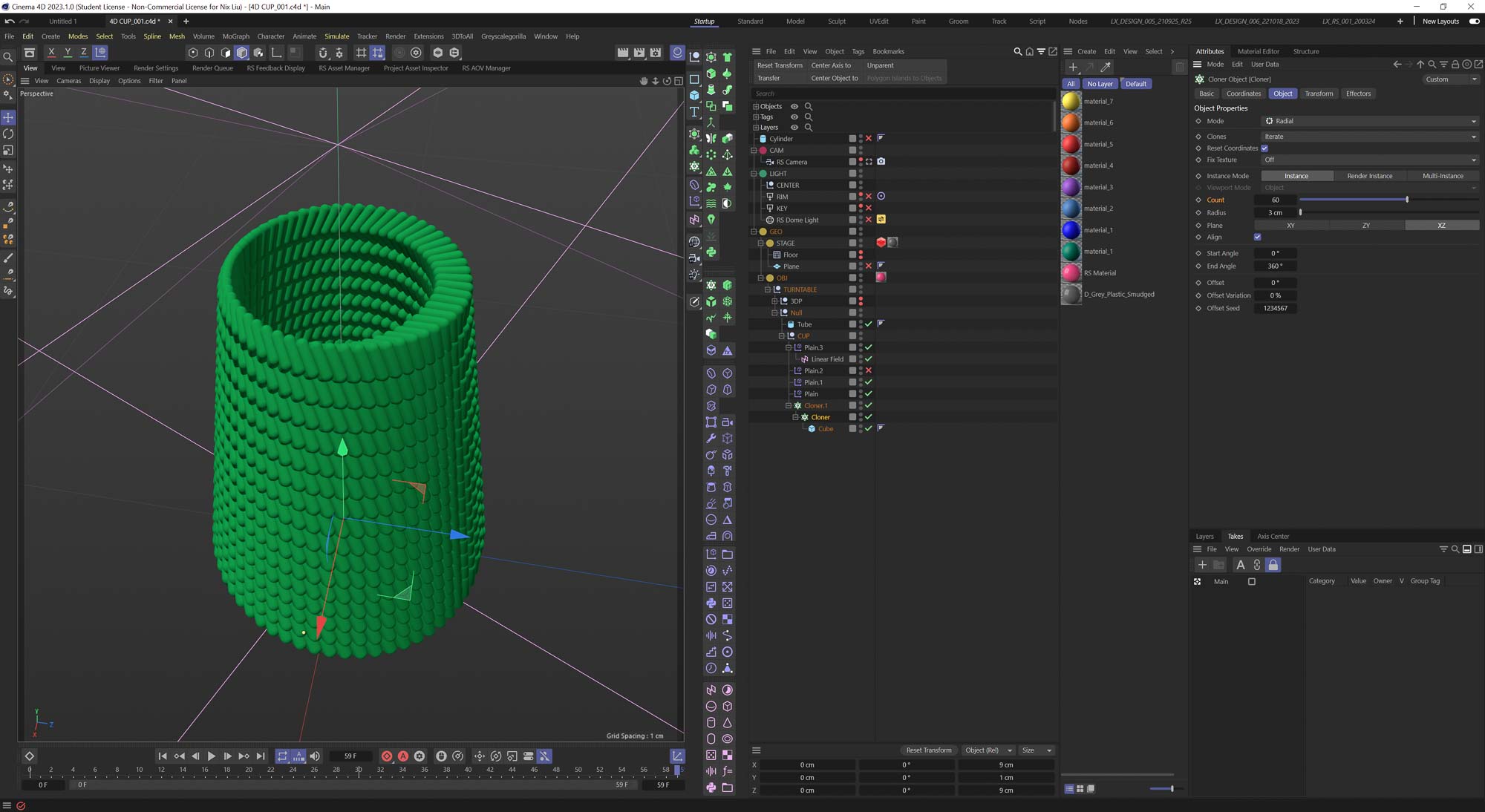Toggle the Main take checkbox
The image size is (1485, 812).
click(x=1252, y=582)
